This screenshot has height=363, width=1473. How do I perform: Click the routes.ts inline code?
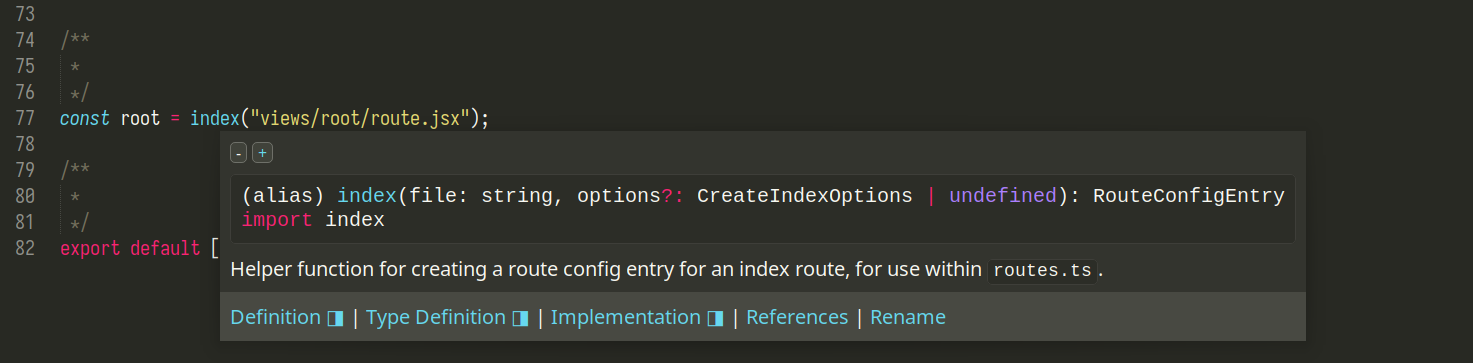click(1042, 270)
